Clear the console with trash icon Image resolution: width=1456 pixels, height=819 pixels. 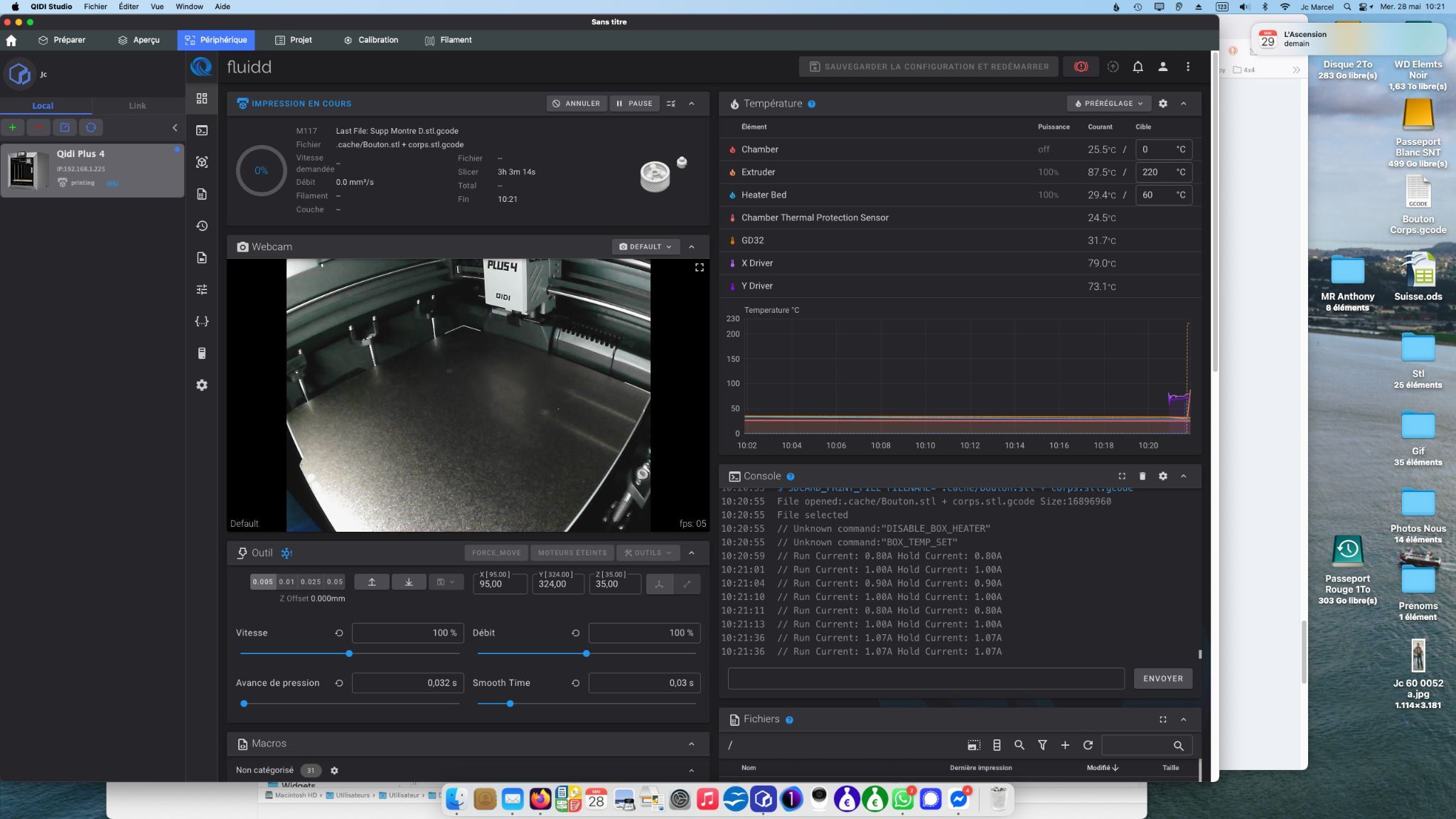pos(1142,476)
